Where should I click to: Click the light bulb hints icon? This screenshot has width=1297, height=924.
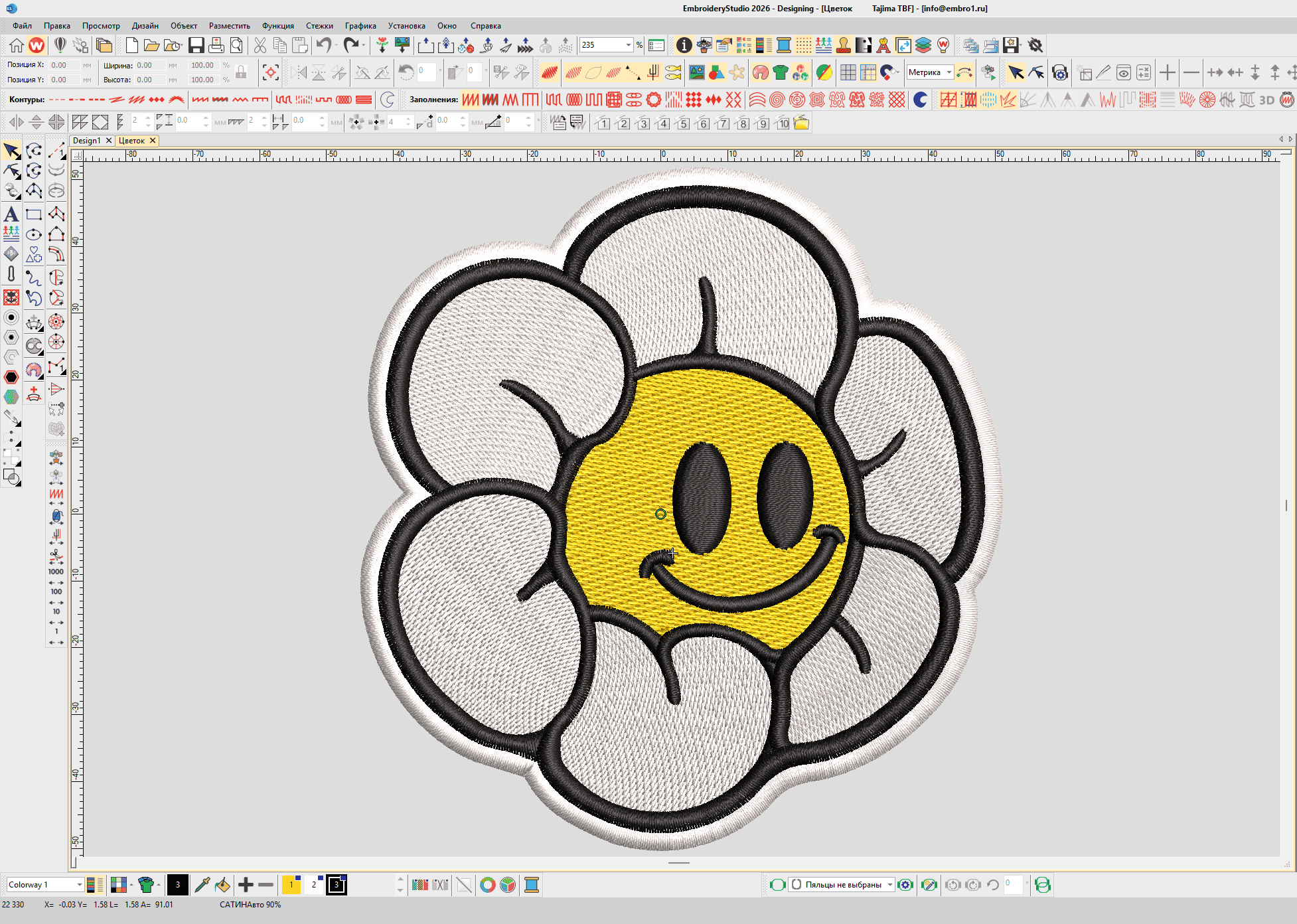point(943,45)
